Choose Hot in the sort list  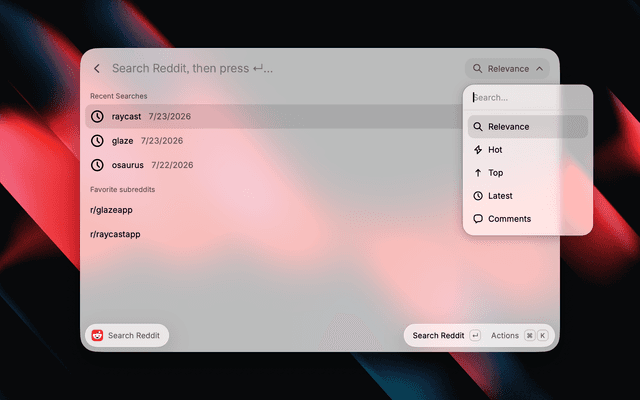(x=528, y=150)
